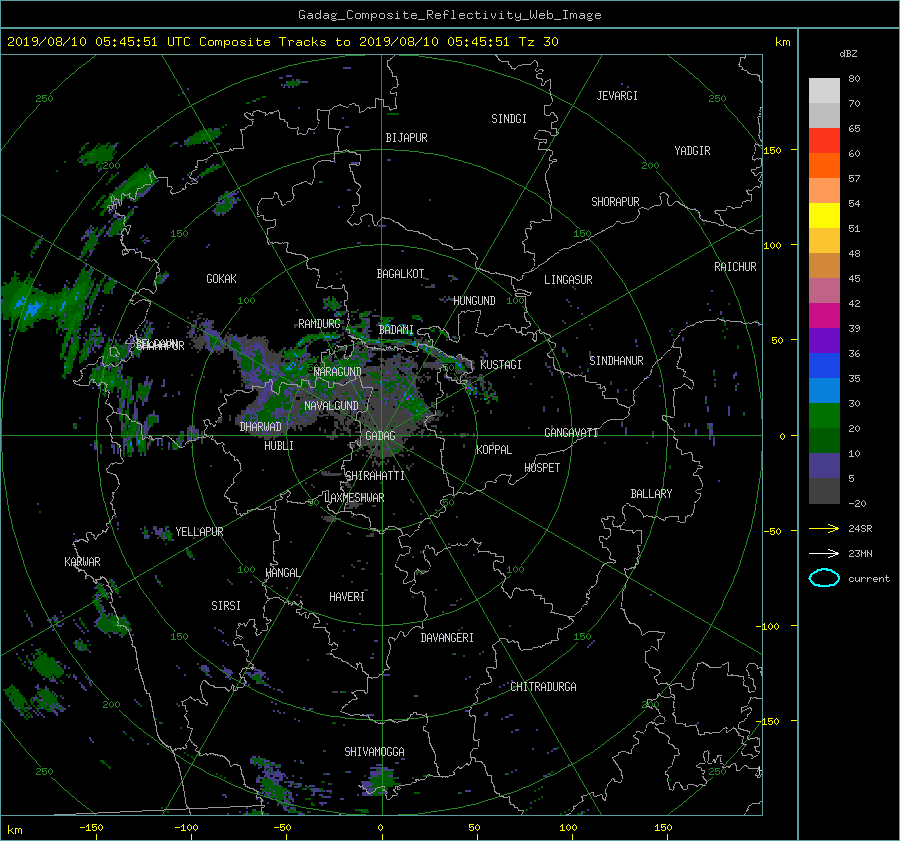Click the JEVARGI city label

[x=617, y=96]
